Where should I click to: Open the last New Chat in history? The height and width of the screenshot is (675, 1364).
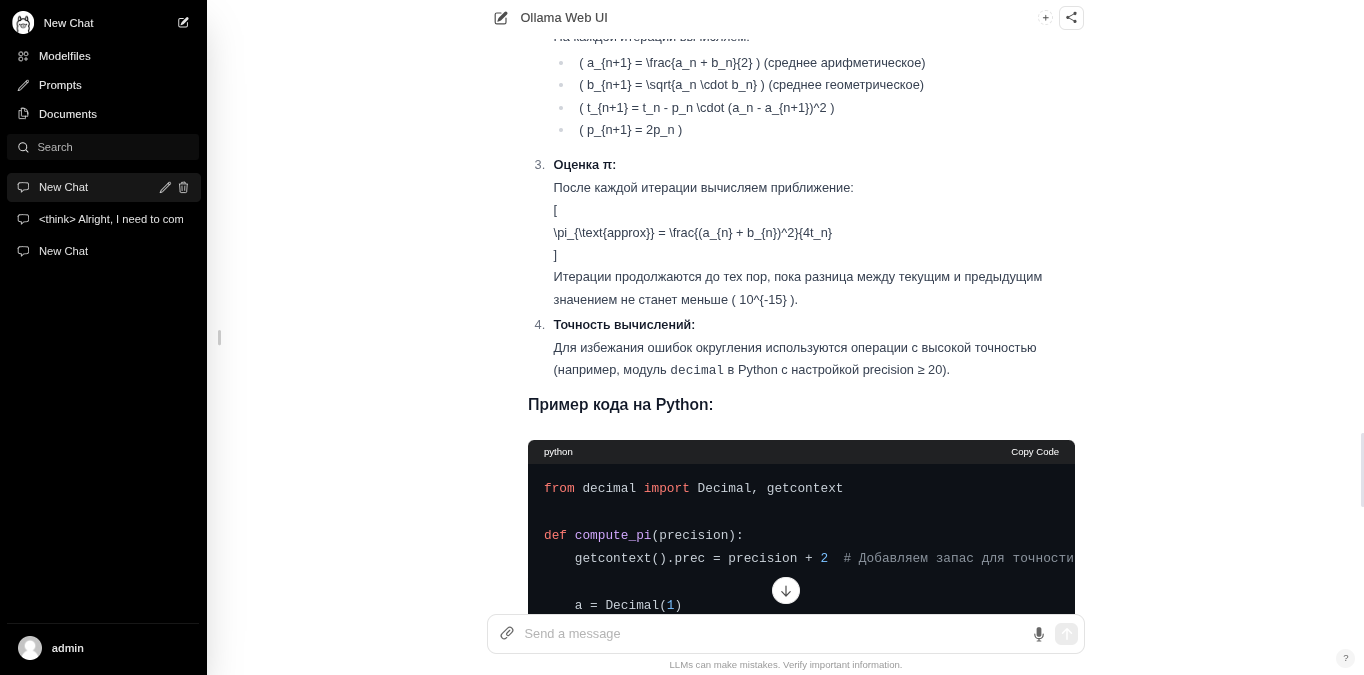point(63,251)
